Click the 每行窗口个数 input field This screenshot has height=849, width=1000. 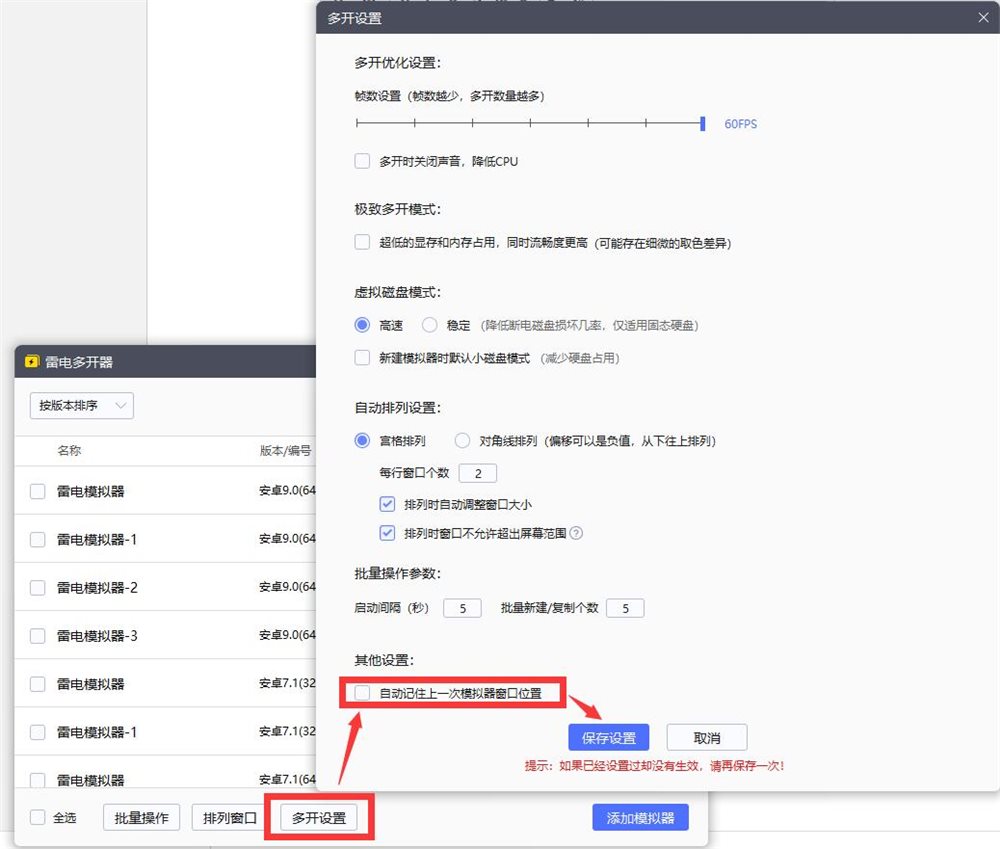478,473
